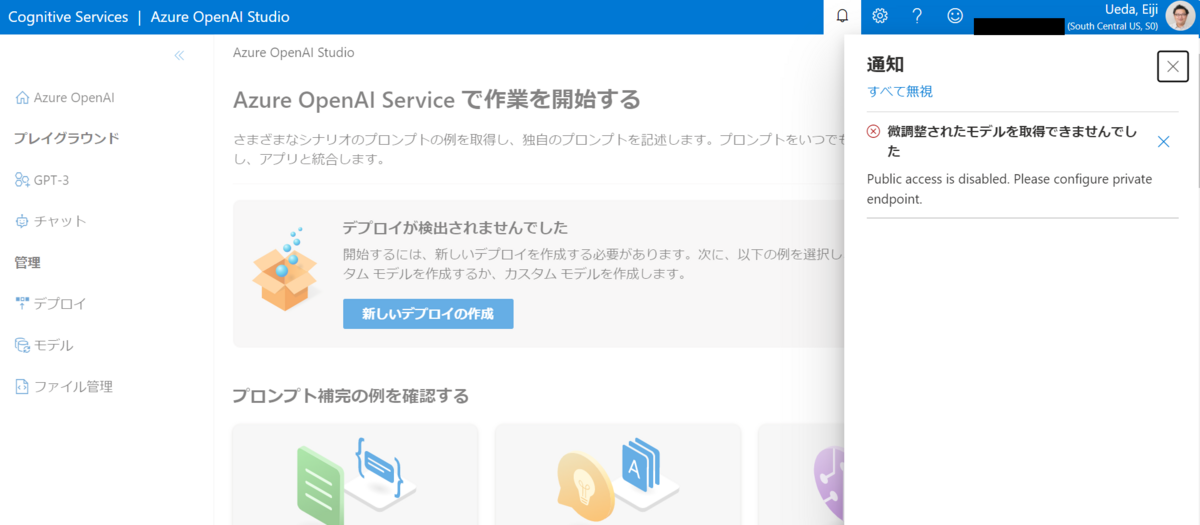Click the feedback smiley icon

(x=955, y=16)
